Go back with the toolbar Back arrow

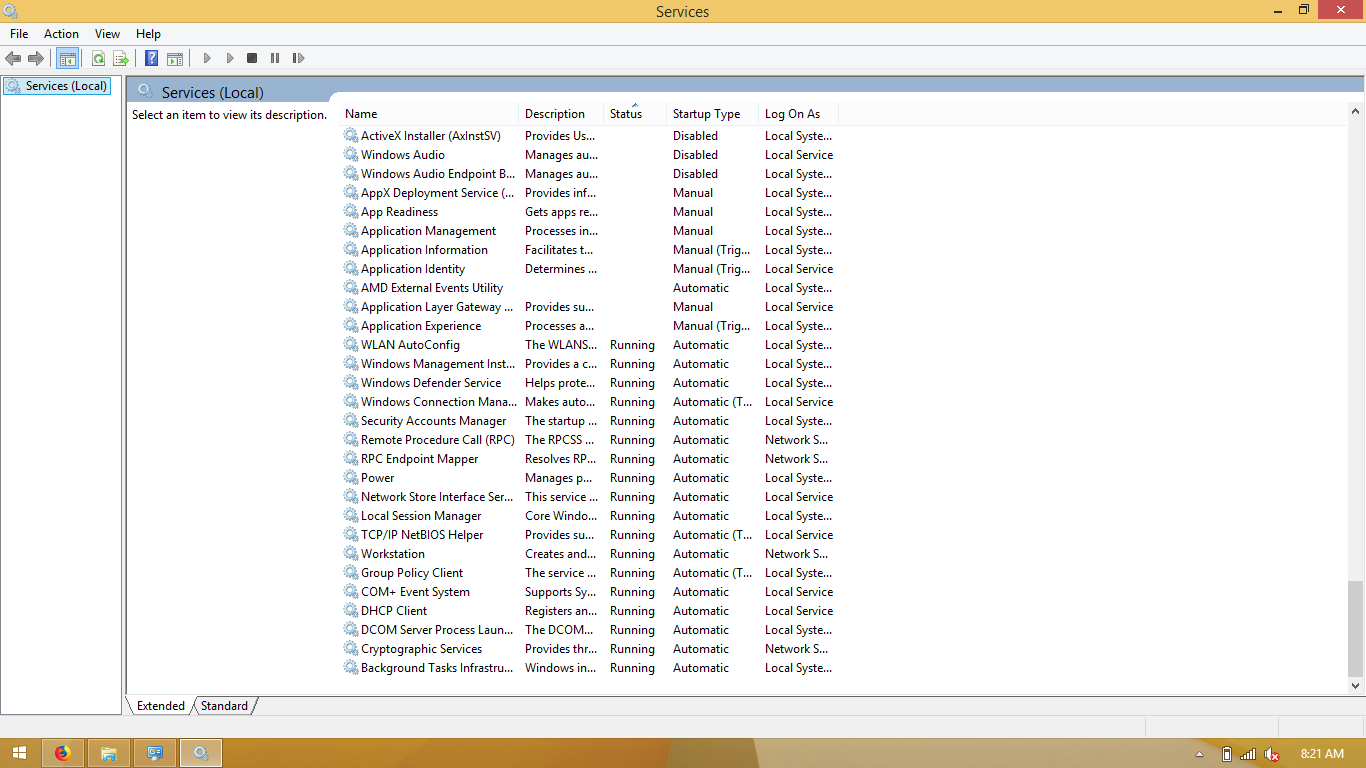tap(13, 59)
